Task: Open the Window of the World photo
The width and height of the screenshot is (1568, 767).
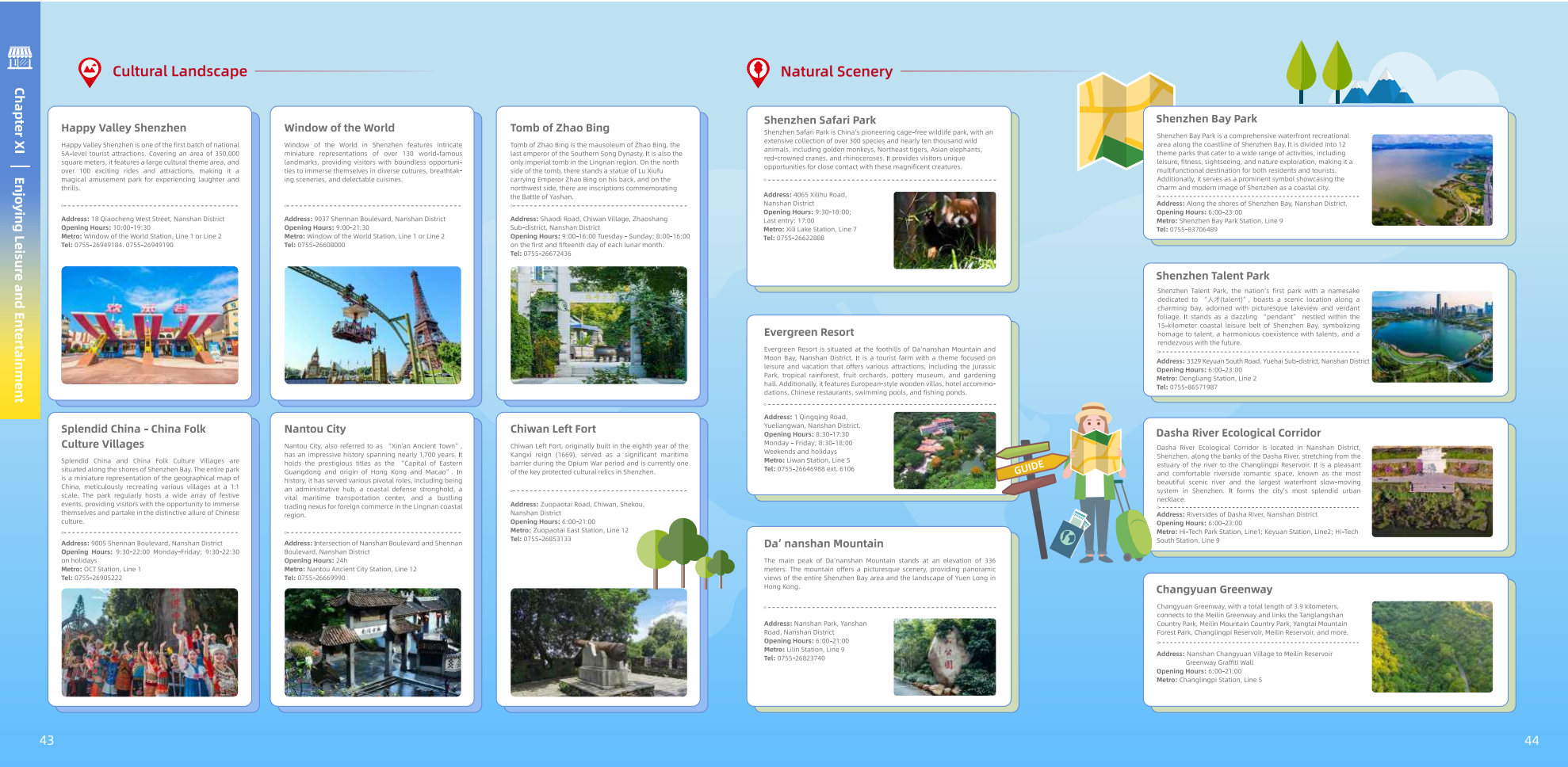Action: tap(373, 326)
